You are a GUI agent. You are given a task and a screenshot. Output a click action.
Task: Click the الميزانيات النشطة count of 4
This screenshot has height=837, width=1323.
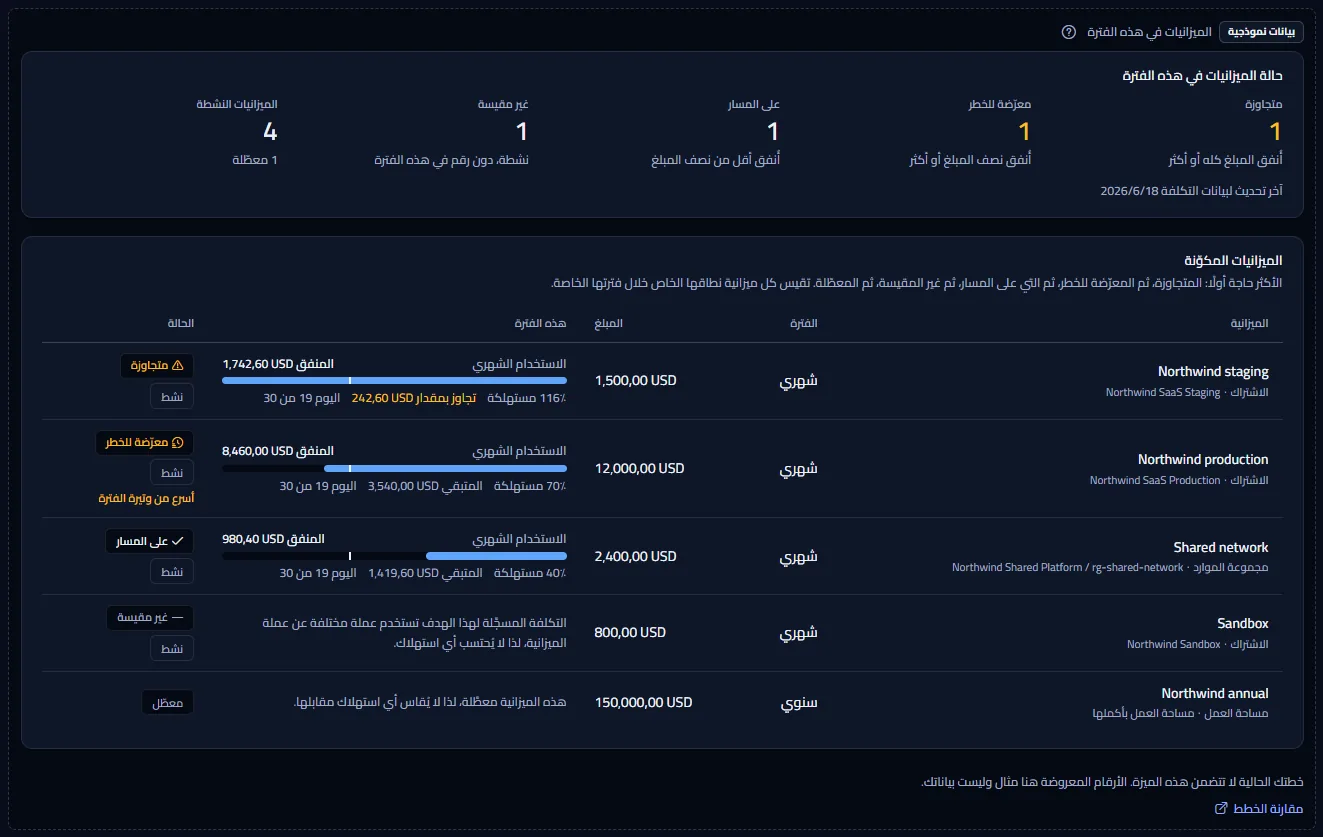270,132
